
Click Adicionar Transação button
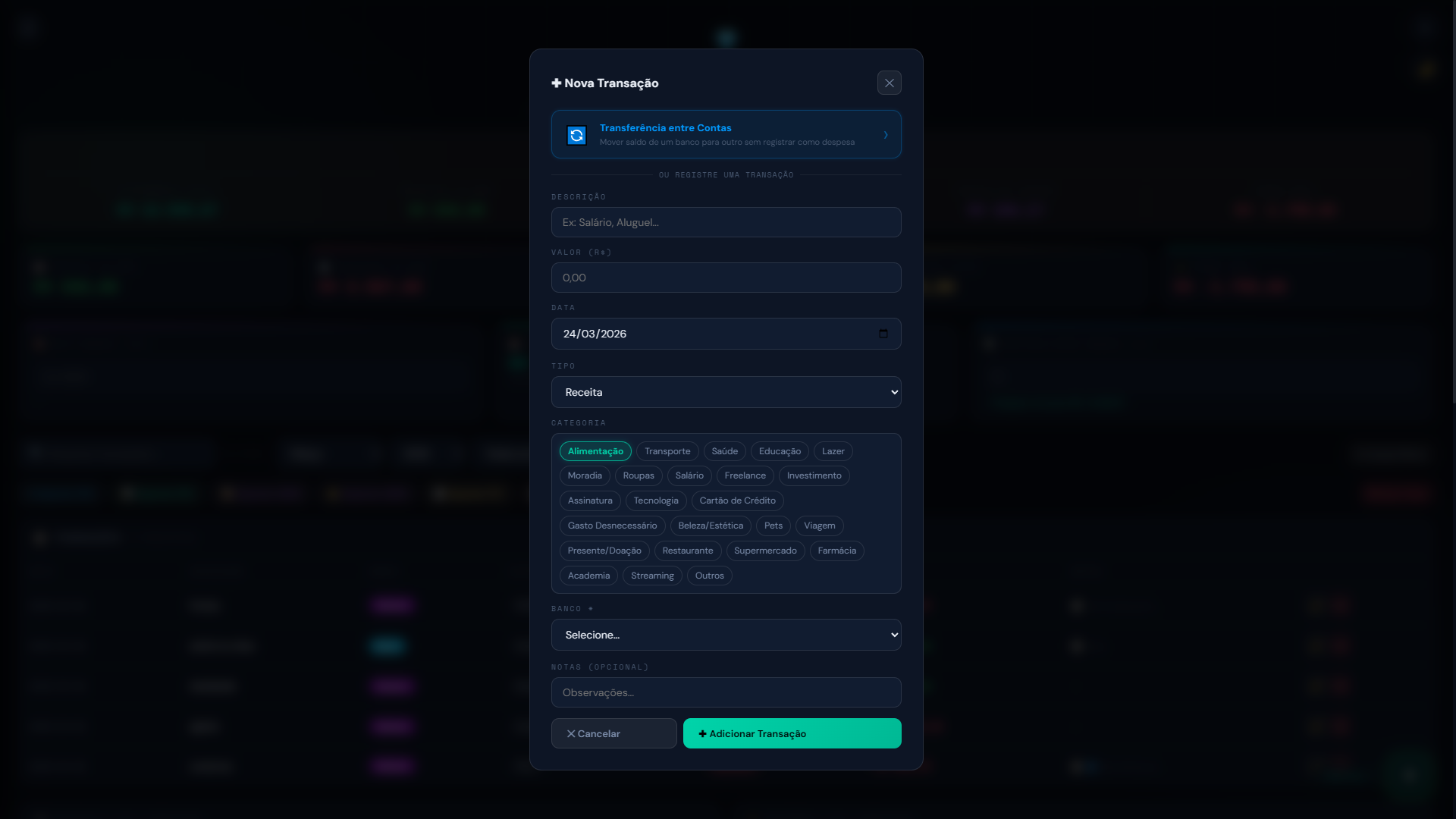coord(792,733)
